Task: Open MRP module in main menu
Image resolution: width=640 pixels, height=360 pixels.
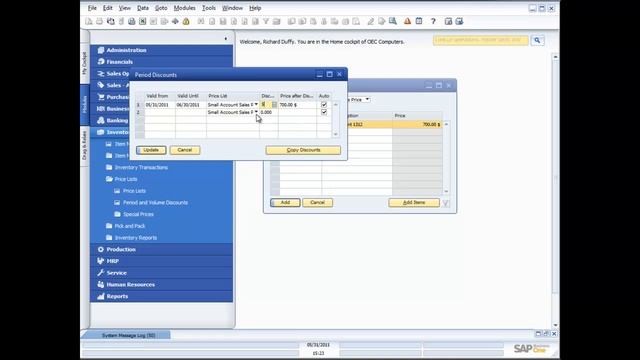Action: pyautogui.click(x=162, y=261)
